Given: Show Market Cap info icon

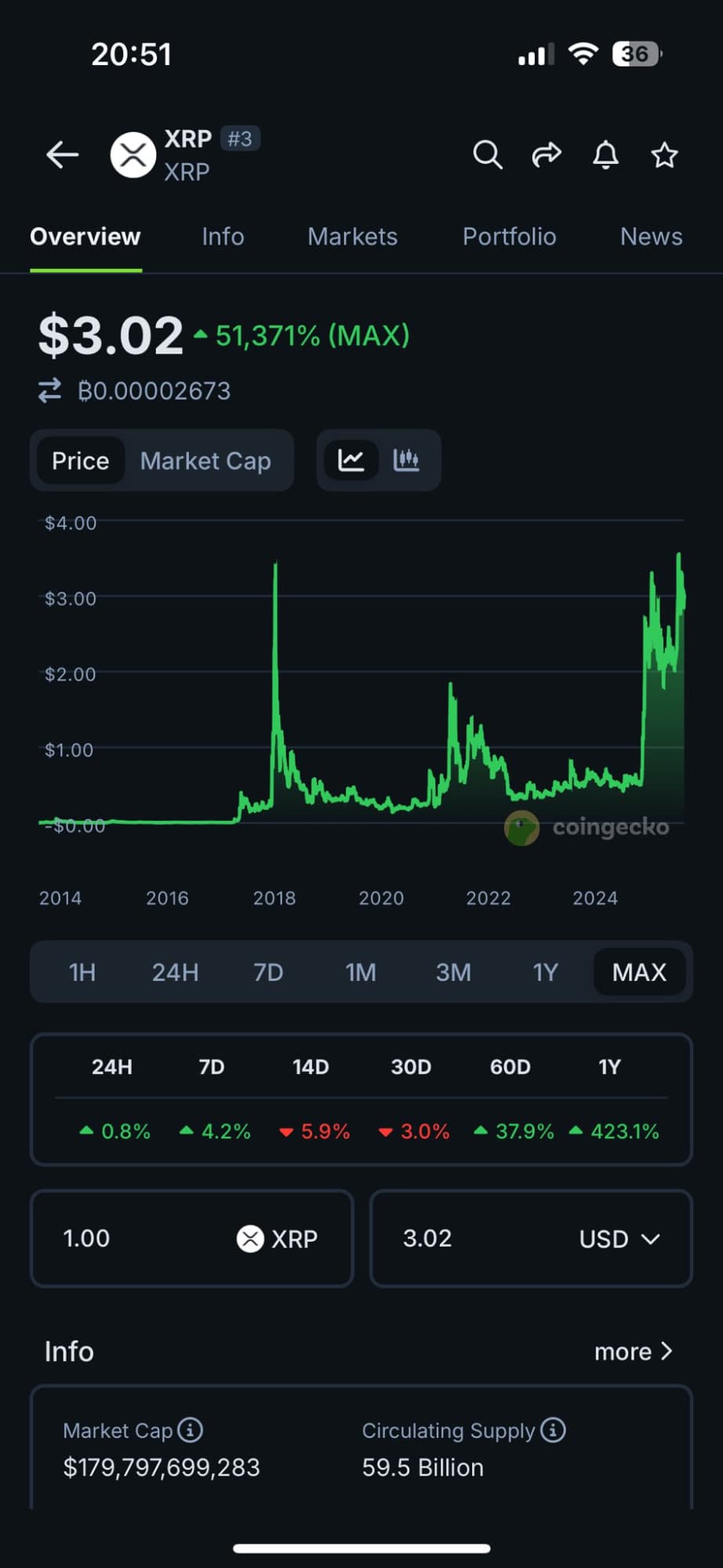Looking at the screenshot, I should tap(191, 1430).
